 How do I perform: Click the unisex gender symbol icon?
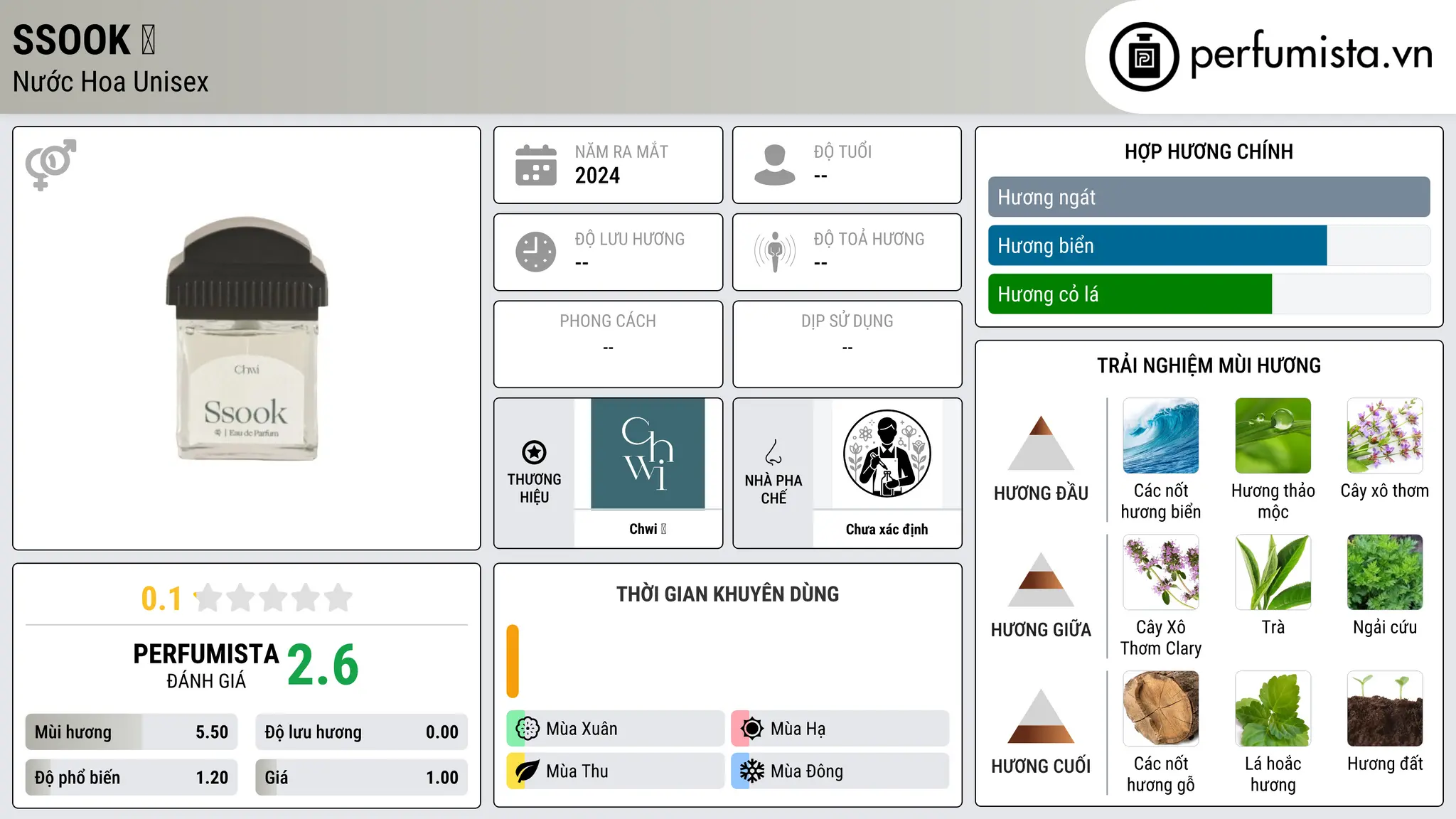(x=50, y=165)
